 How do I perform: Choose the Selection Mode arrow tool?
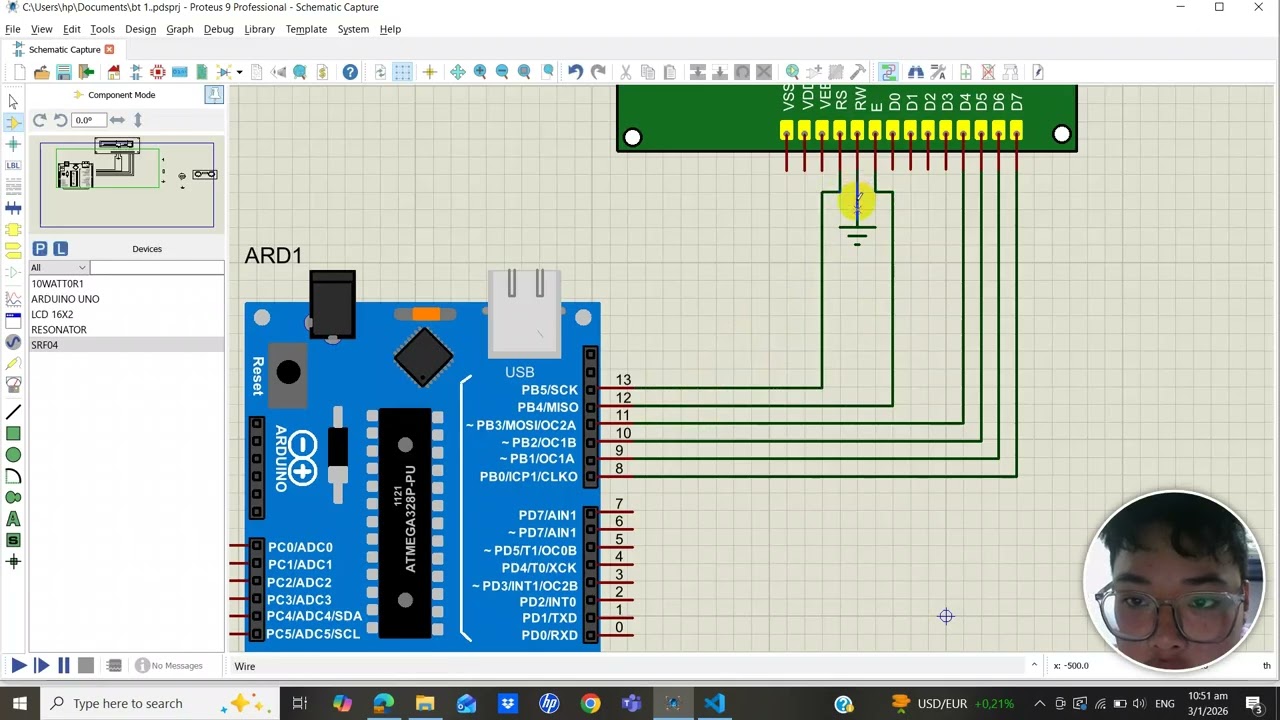click(x=13, y=101)
